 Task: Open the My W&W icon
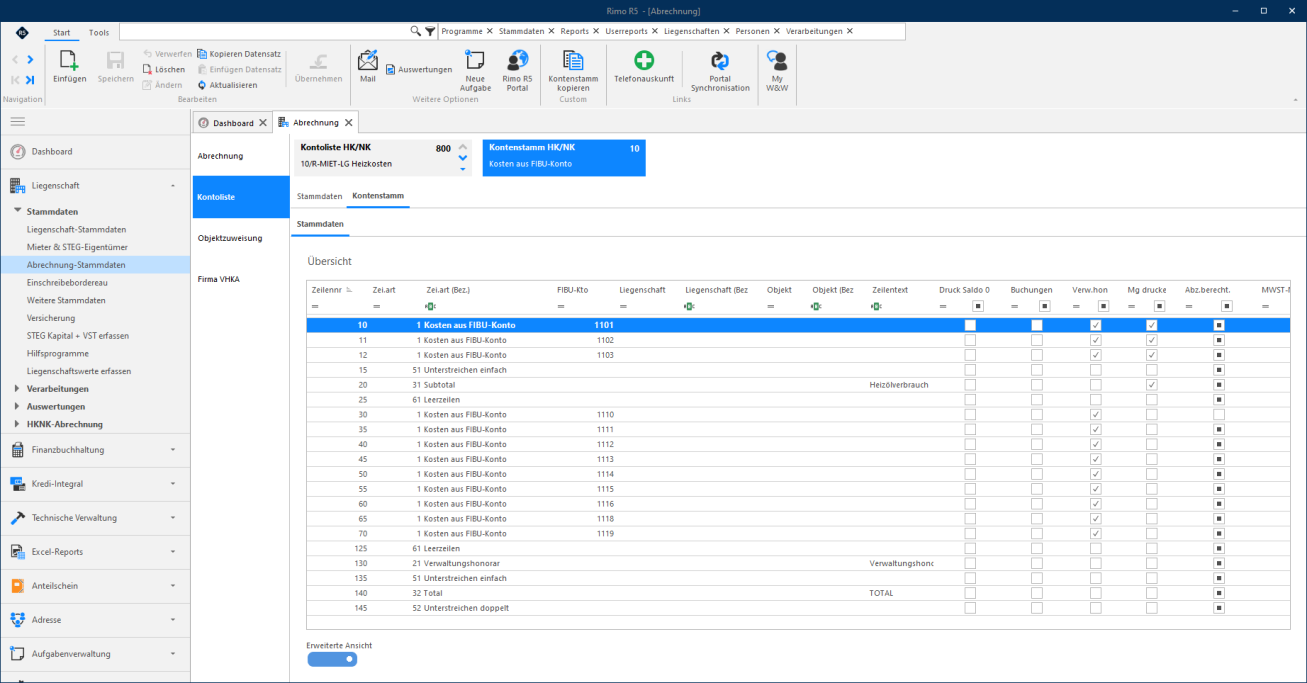coord(777,61)
